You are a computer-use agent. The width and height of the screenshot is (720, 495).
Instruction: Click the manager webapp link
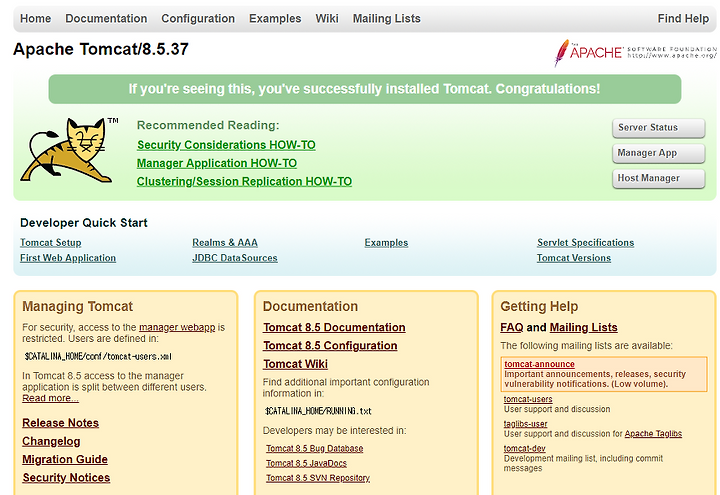177,327
